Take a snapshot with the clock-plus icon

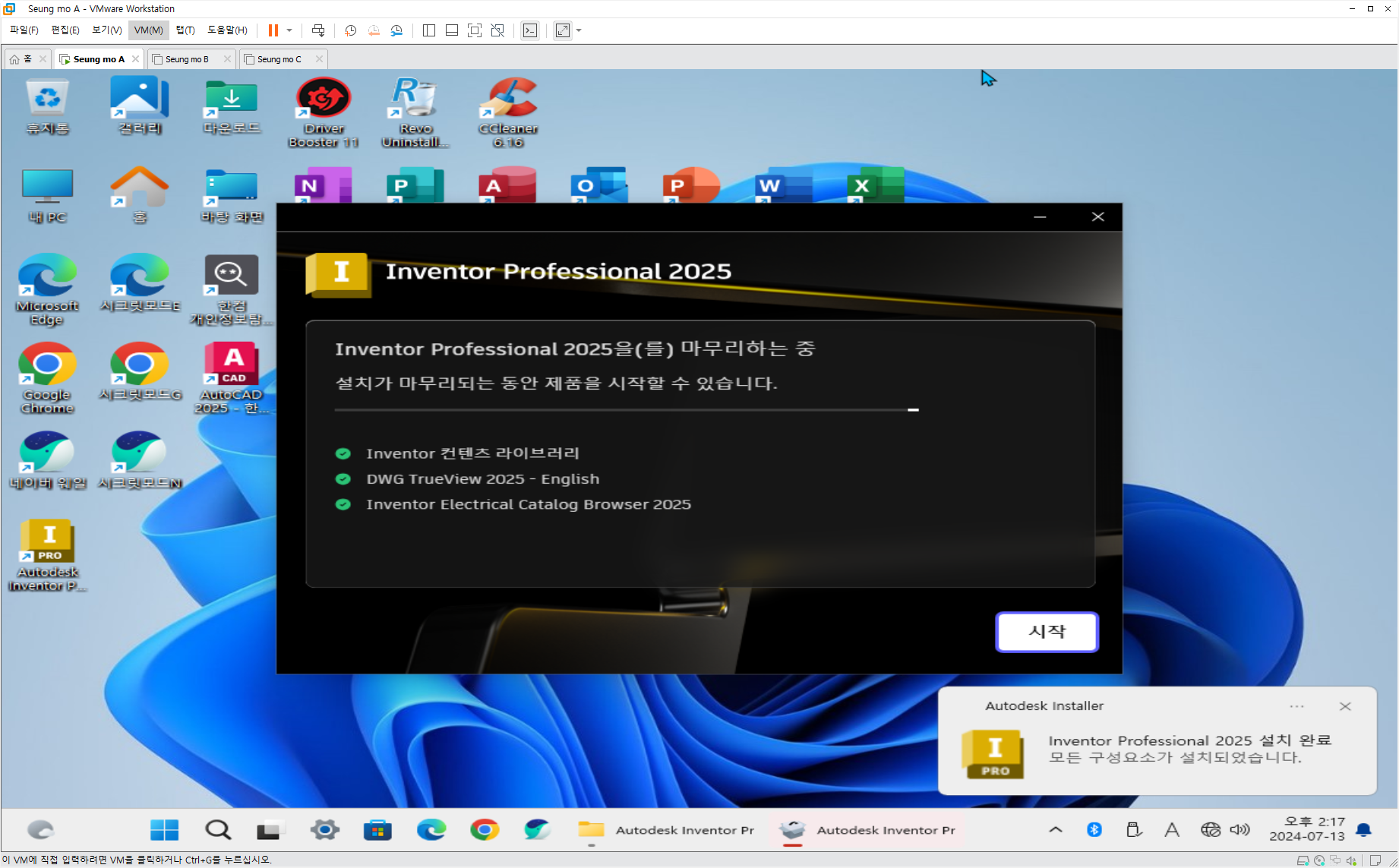350,30
